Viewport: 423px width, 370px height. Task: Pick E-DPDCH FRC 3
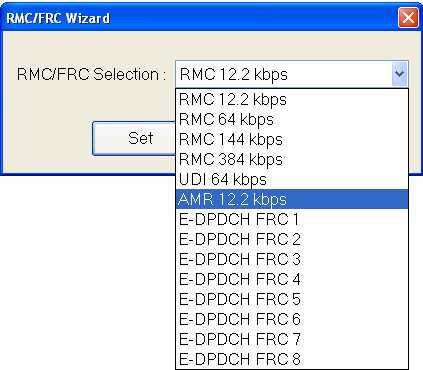pyautogui.click(x=292, y=259)
